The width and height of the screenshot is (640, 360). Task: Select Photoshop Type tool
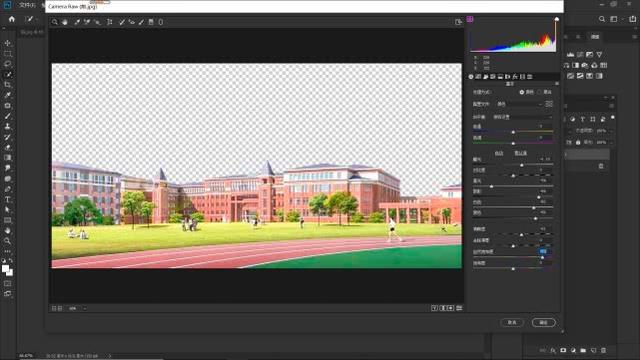pyautogui.click(x=8, y=200)
